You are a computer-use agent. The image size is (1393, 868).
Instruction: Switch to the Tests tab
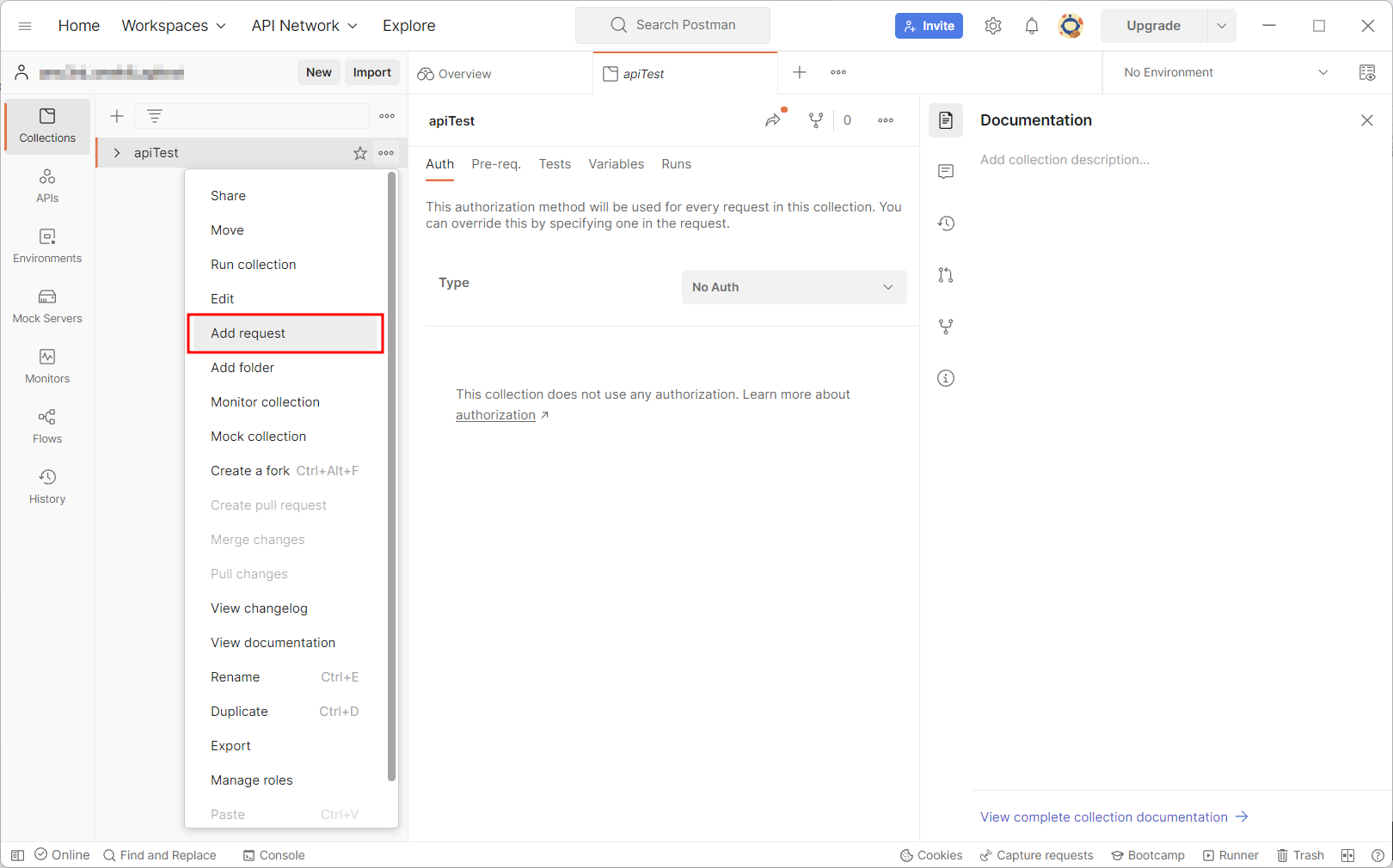point(555,164)
